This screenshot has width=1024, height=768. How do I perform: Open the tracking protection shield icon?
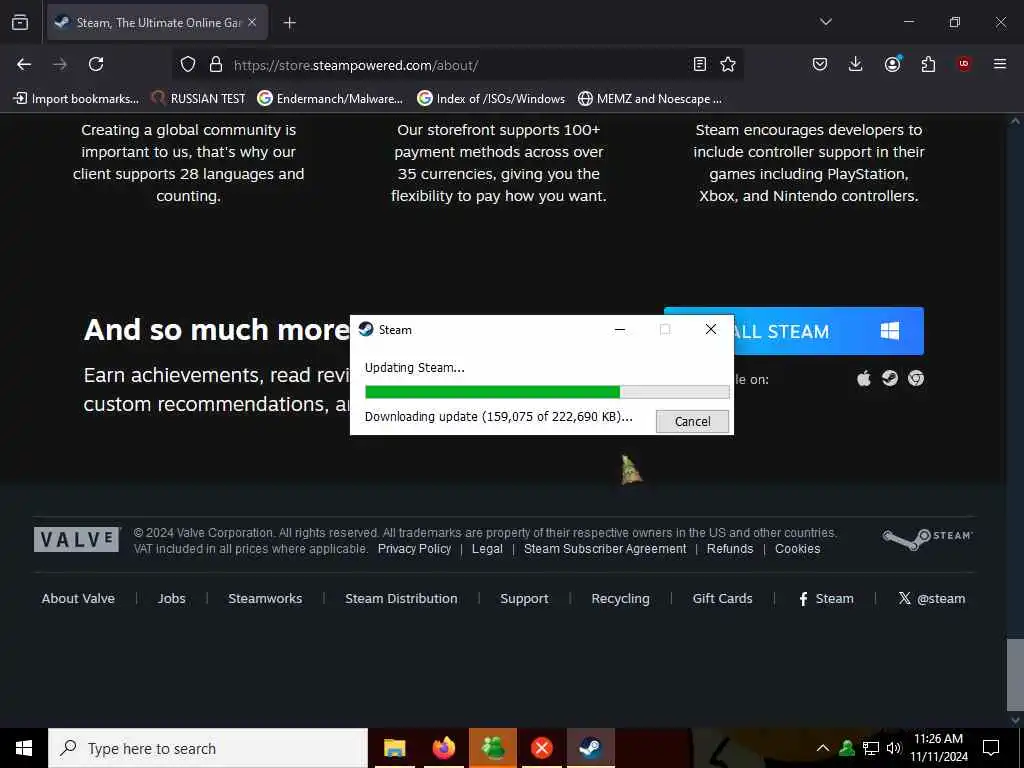[188, 64]
